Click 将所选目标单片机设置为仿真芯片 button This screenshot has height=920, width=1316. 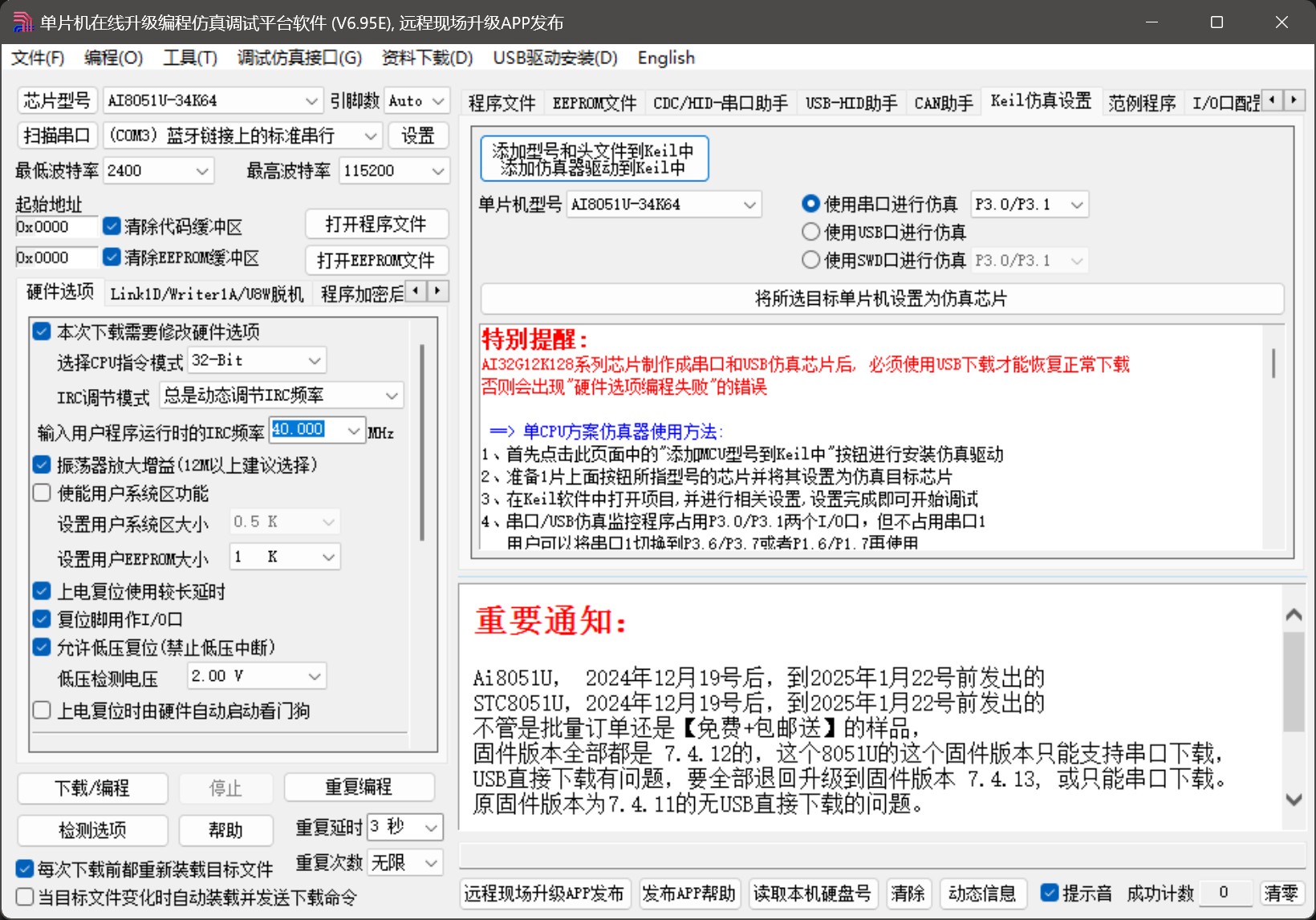pyautogui.click(x=882, y=298)
